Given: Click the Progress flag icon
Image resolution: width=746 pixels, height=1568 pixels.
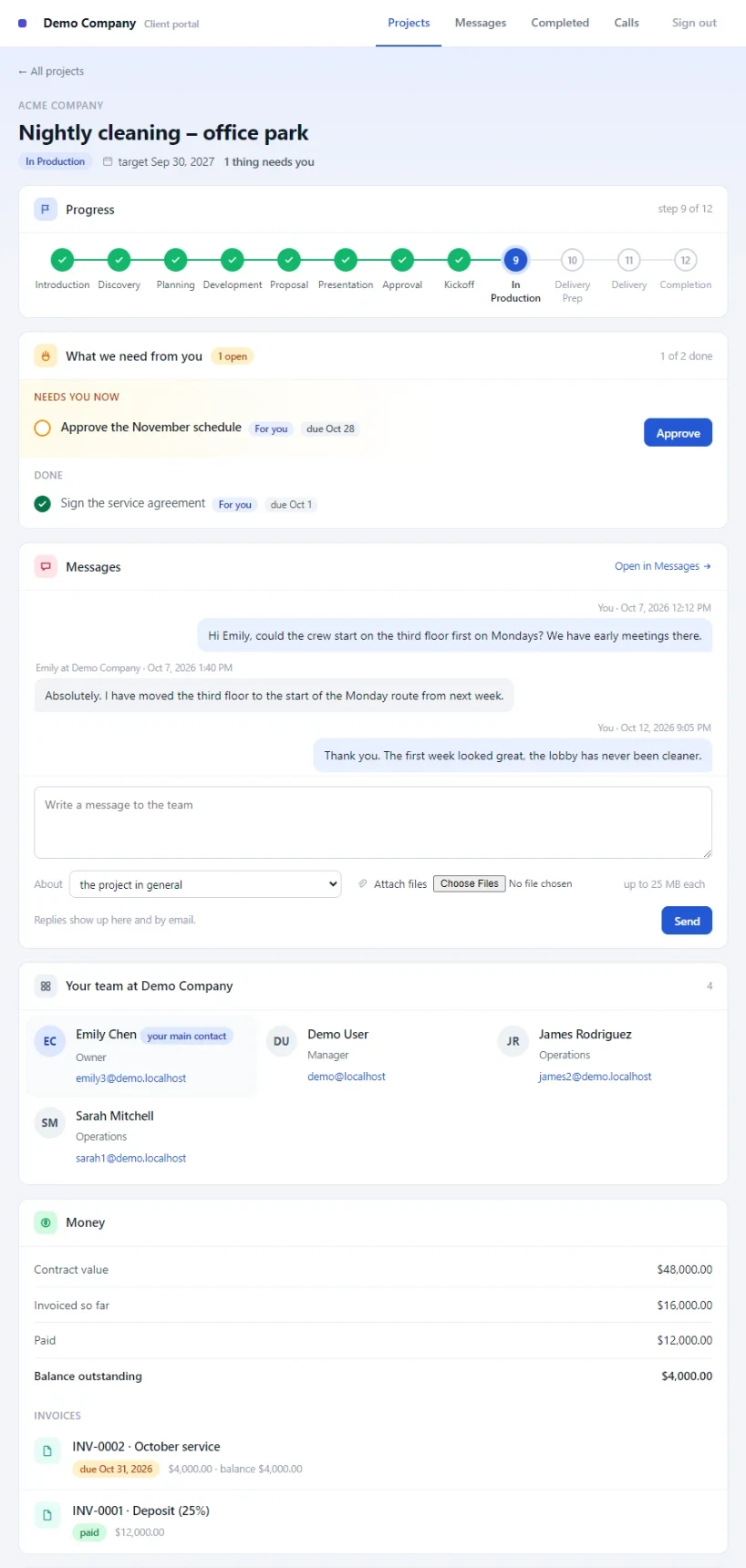Looking at the screenshot, I should (46, 210).
